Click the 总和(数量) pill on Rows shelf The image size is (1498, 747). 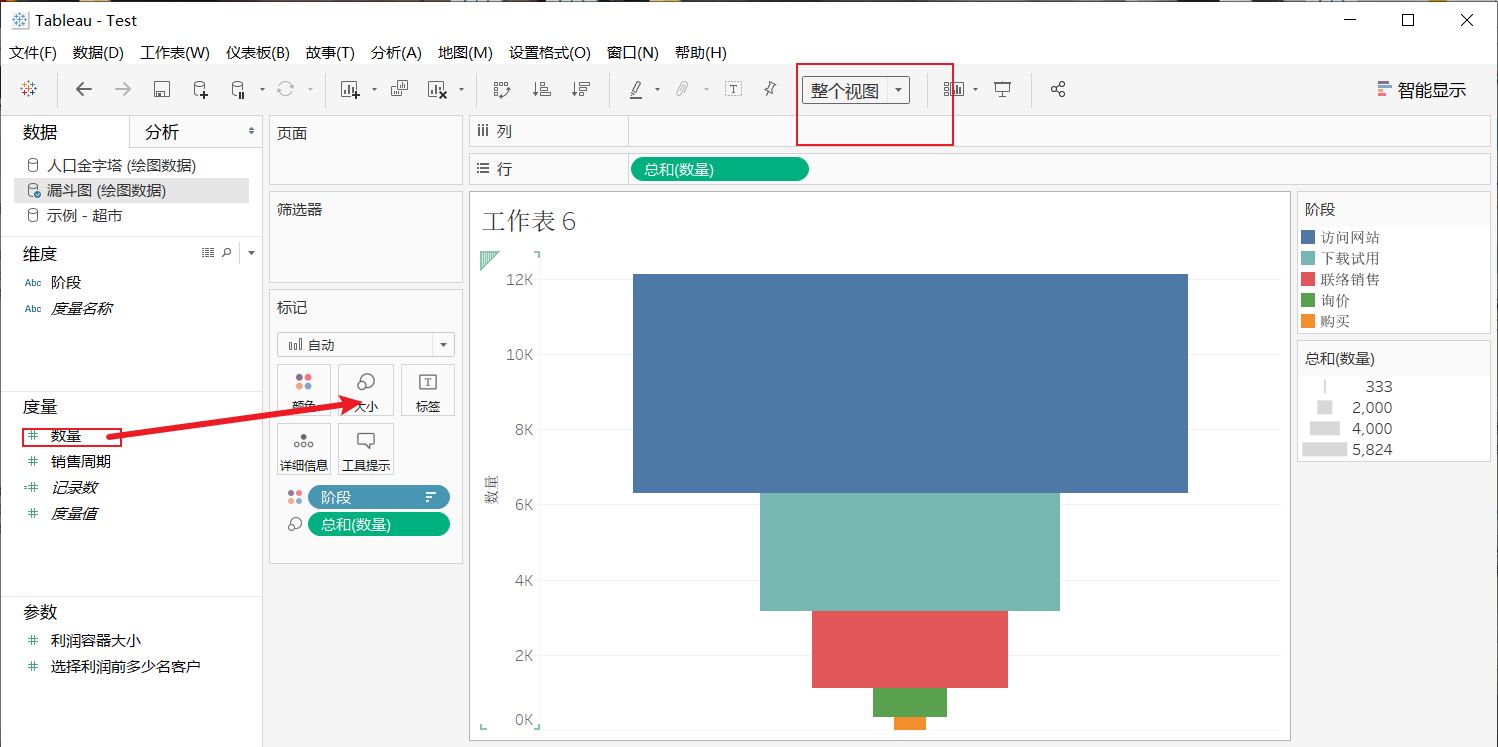[x=719, y=169]
